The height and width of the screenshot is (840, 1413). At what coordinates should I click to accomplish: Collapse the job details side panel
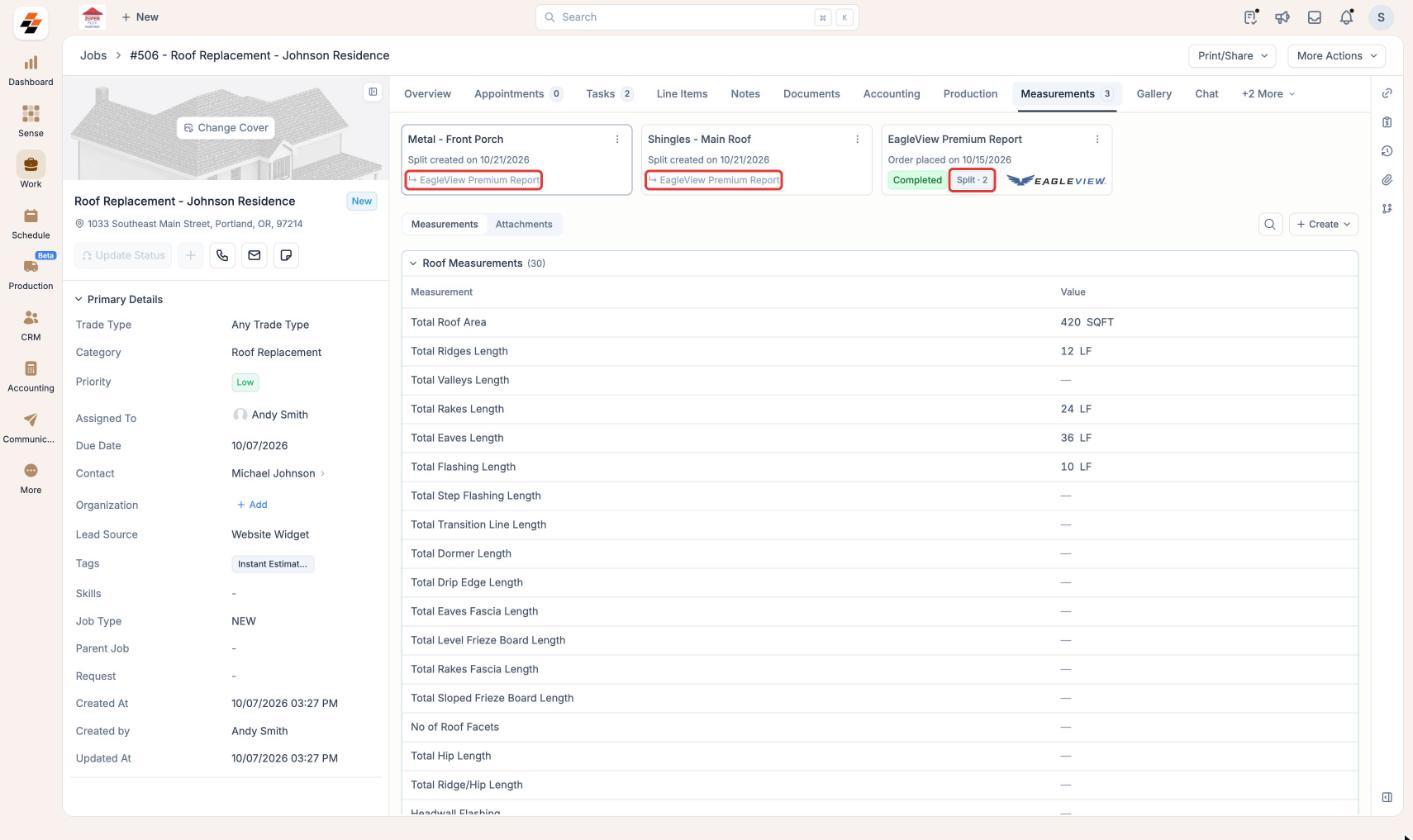coord(373,92)
